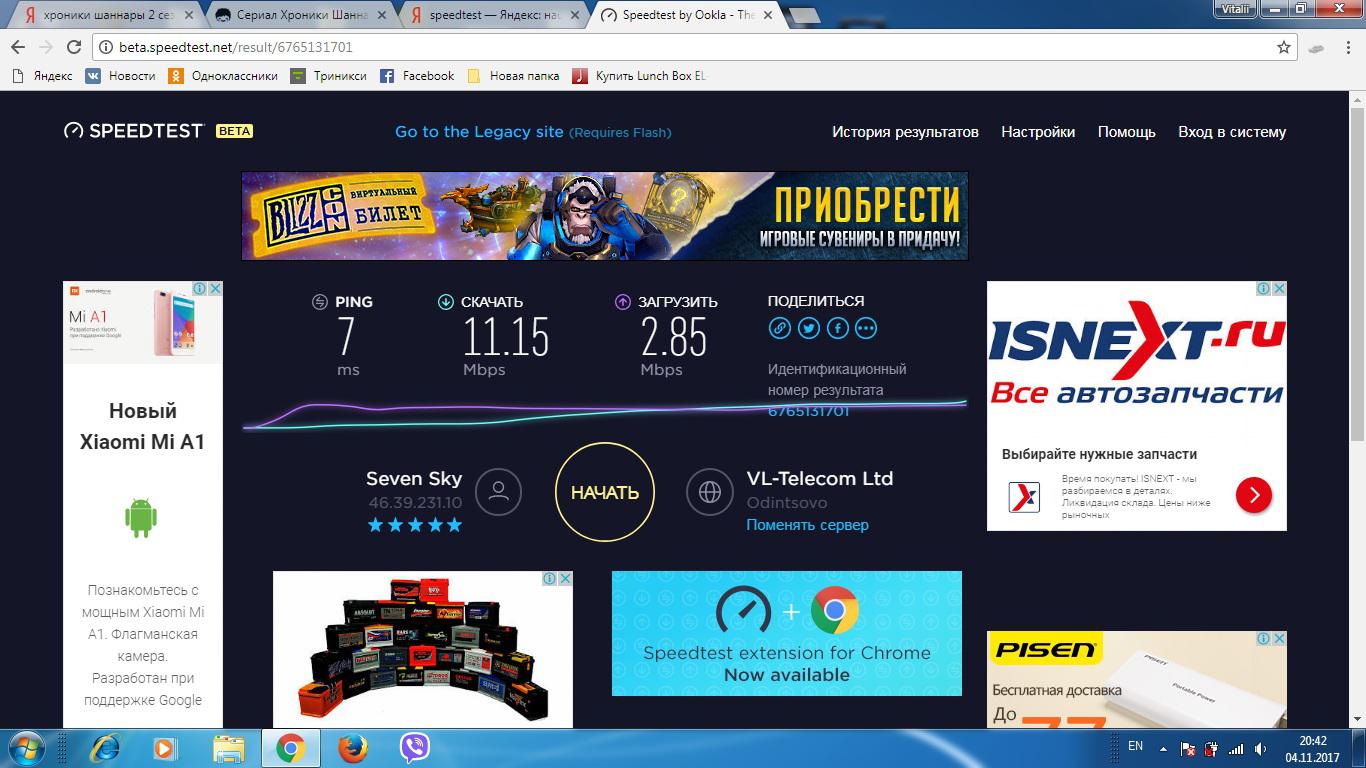1366x768 pixels.
Task: Click the copy link share icon
Action: [779, 328]
